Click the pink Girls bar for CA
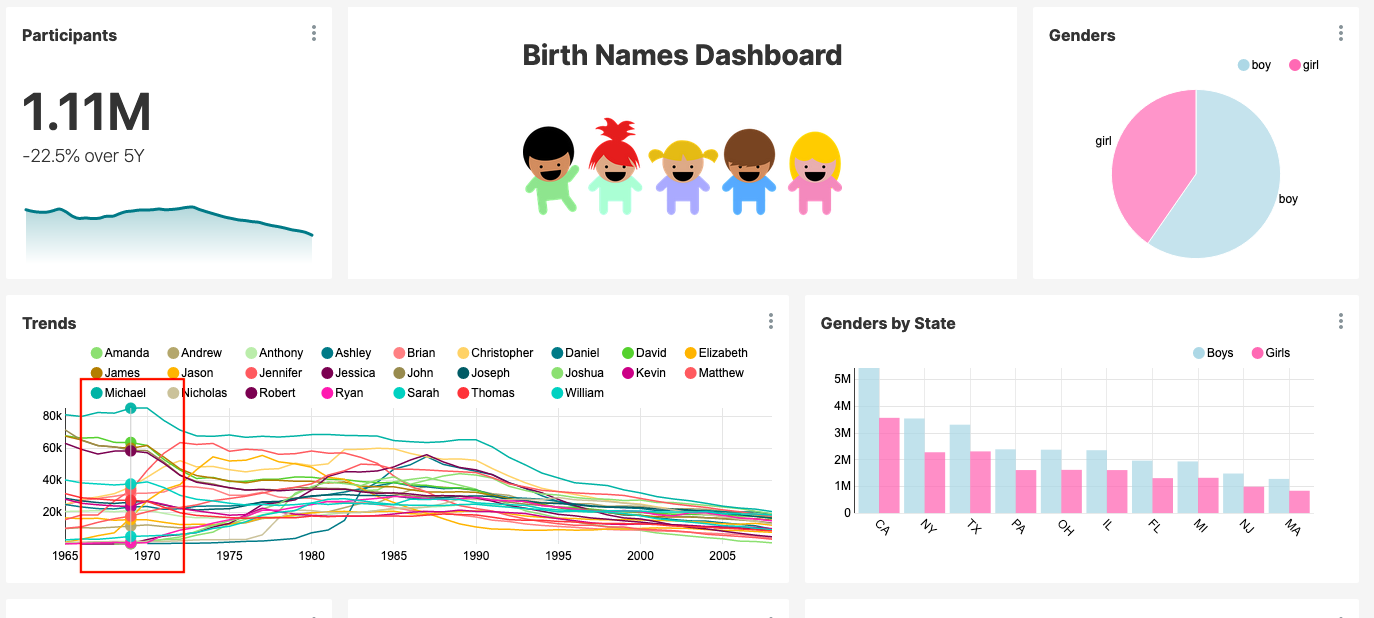Screen dimensions: 1374x618 pyautogui.click(x=890, y=465)
